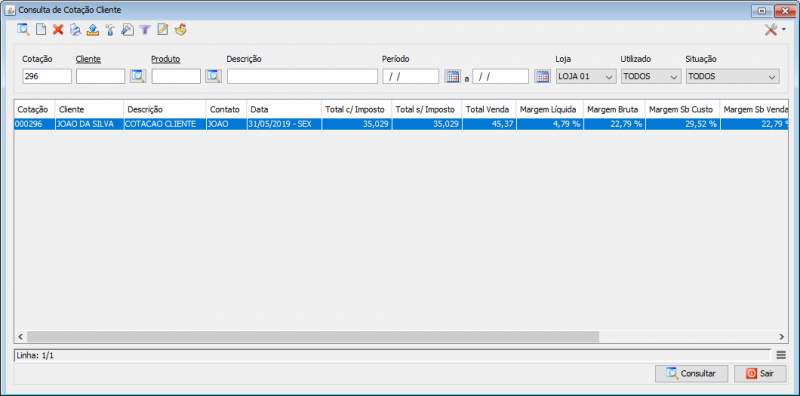Viewport: 800px width, 396px height.
Task: Click the Descrição input field
Action: pyautogui.click(x=303, y=77)
